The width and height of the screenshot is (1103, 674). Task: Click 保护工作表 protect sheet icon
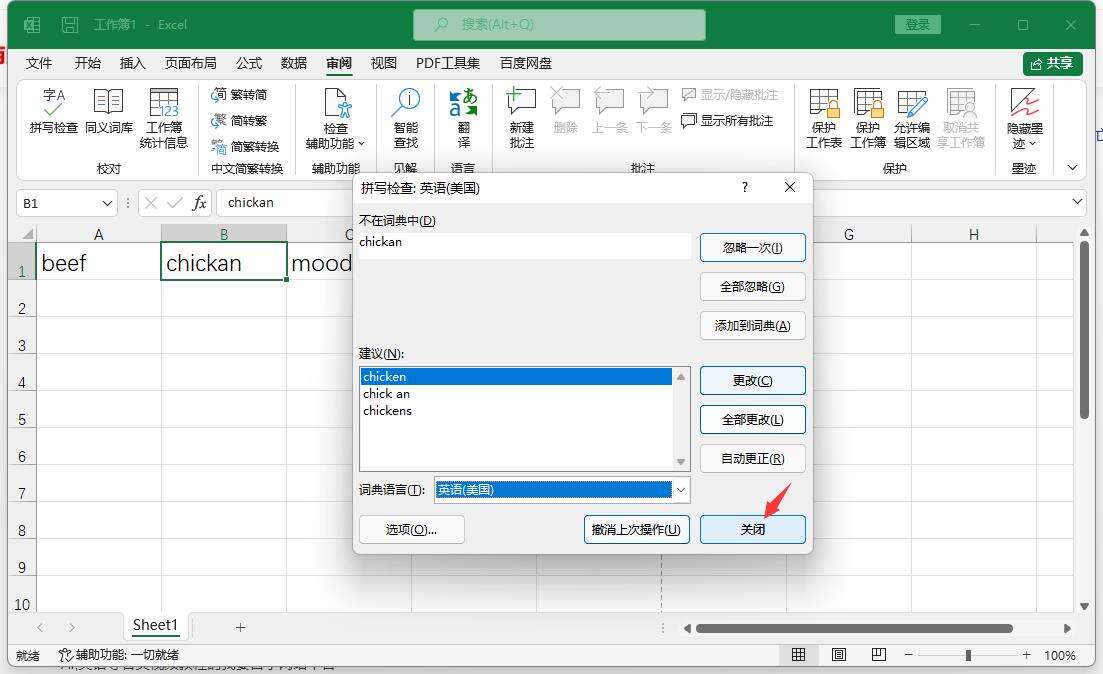point(823,118)
